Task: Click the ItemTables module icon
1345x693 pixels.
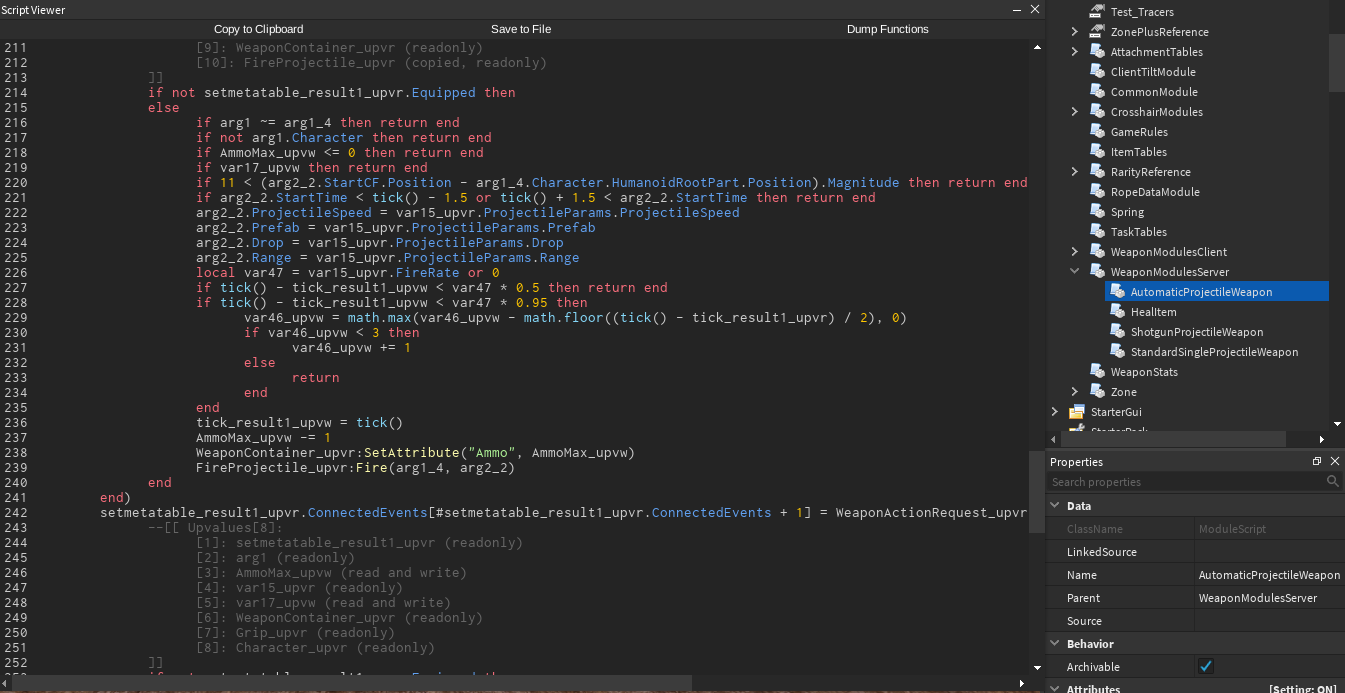Action: click(1096, 152)
